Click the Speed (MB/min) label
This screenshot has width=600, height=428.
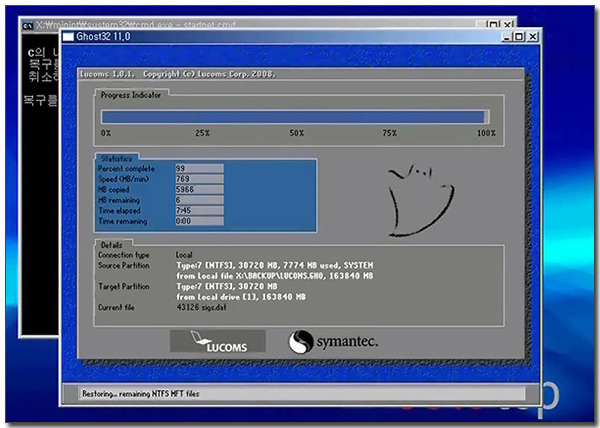tap(124, 179)
